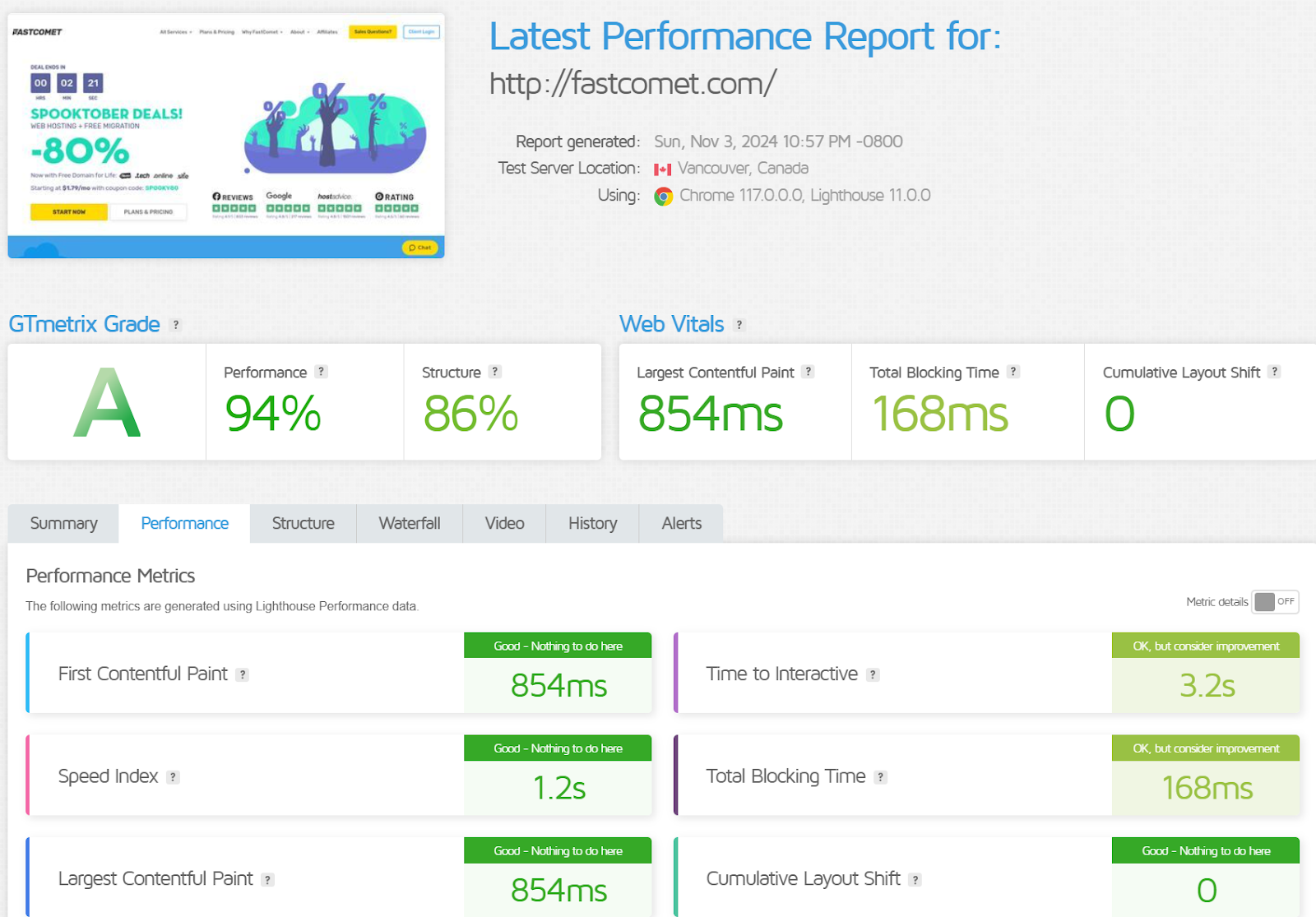The width and height of the screenshot is (1316, 917).
Task: Switch to the Waterfall tab
Action: (x=409, y=523)
